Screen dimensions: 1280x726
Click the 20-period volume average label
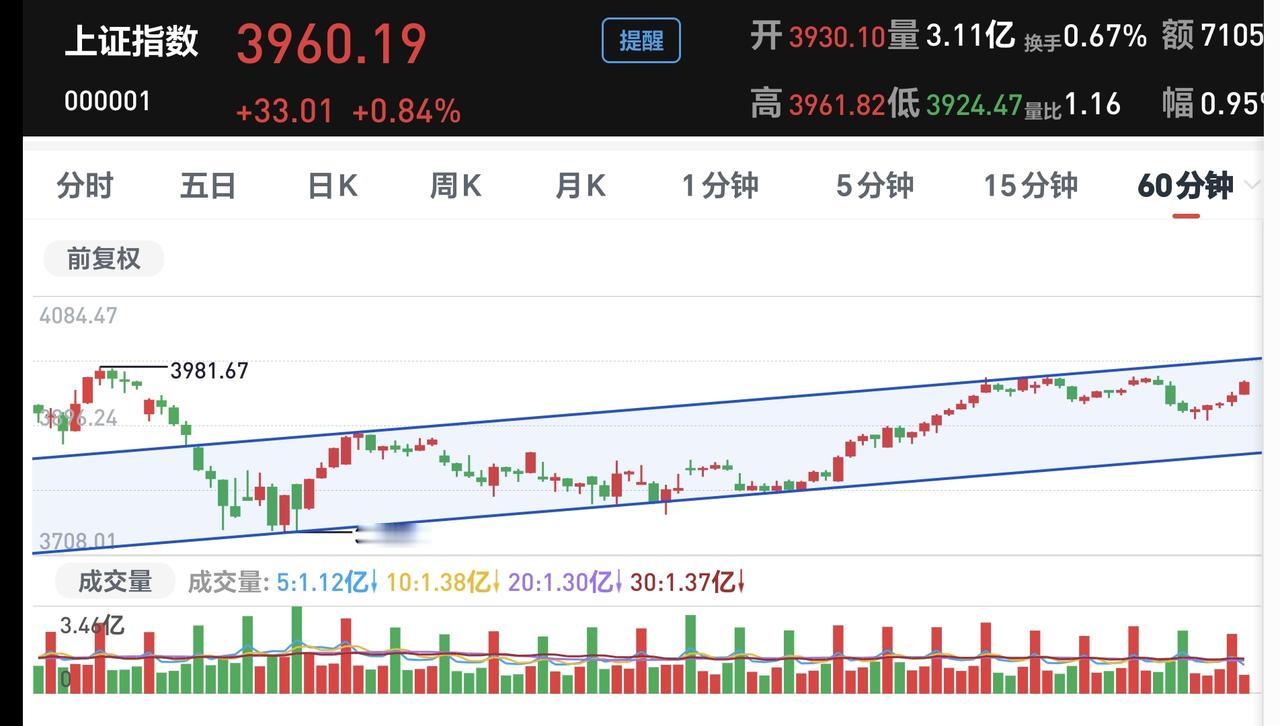(x=565, y=582)
